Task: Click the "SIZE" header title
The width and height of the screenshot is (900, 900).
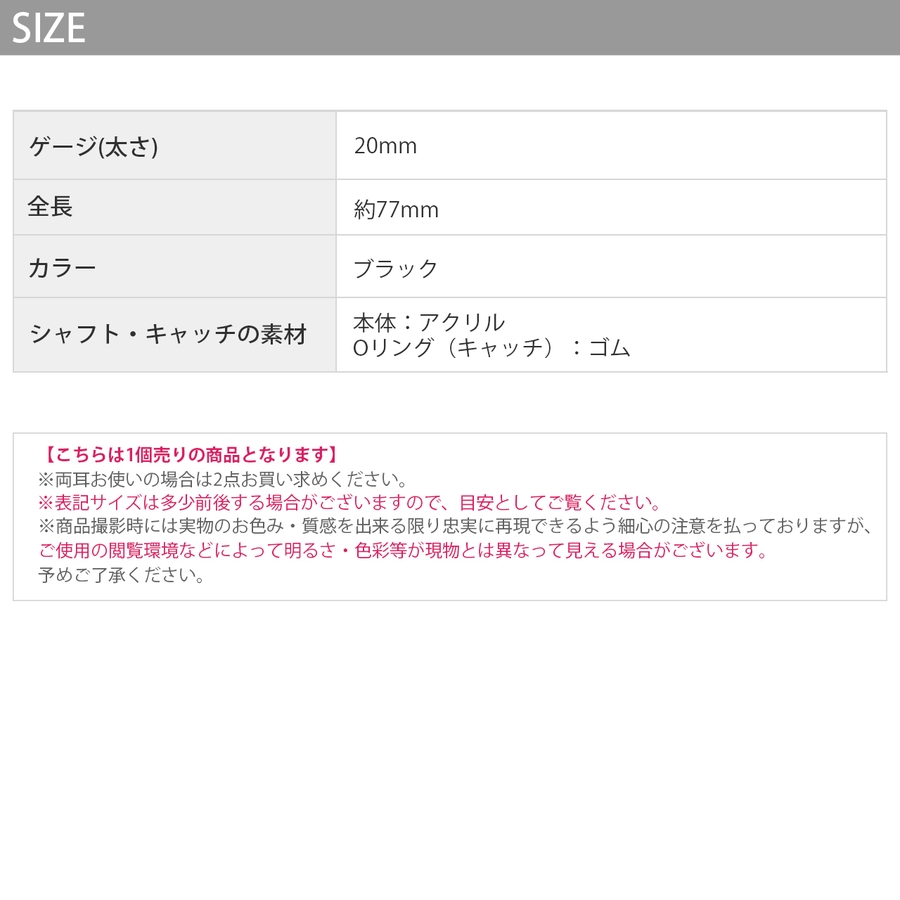Action: [x=49, y=28]
